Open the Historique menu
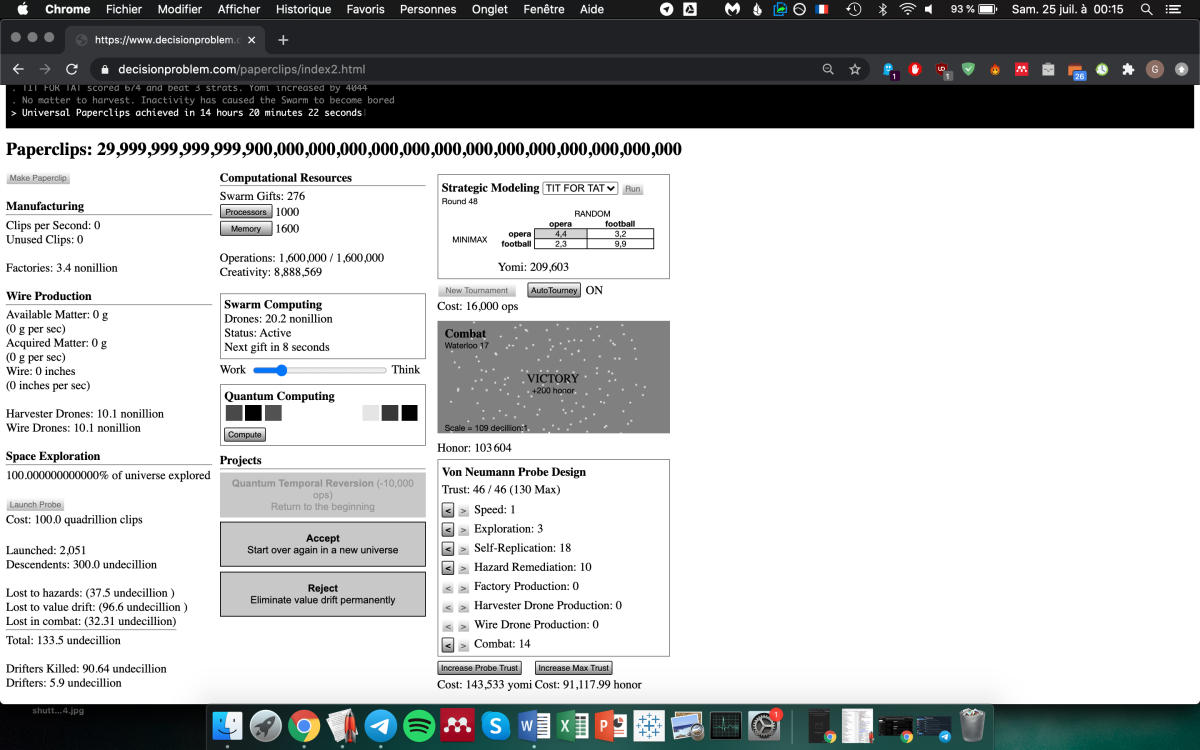1200x750 pixels. pyautogui.click(x=303, y=9)
